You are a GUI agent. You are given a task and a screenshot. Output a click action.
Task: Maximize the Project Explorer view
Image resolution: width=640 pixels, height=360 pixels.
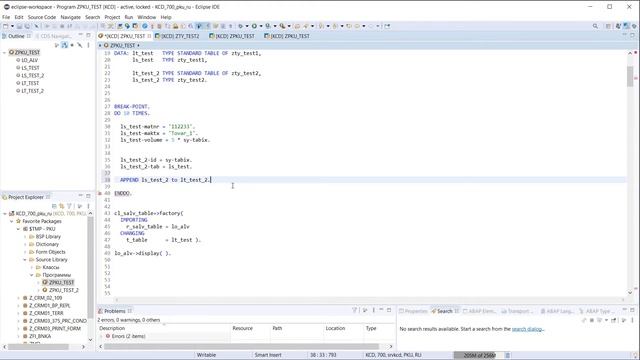coord(88,196)
